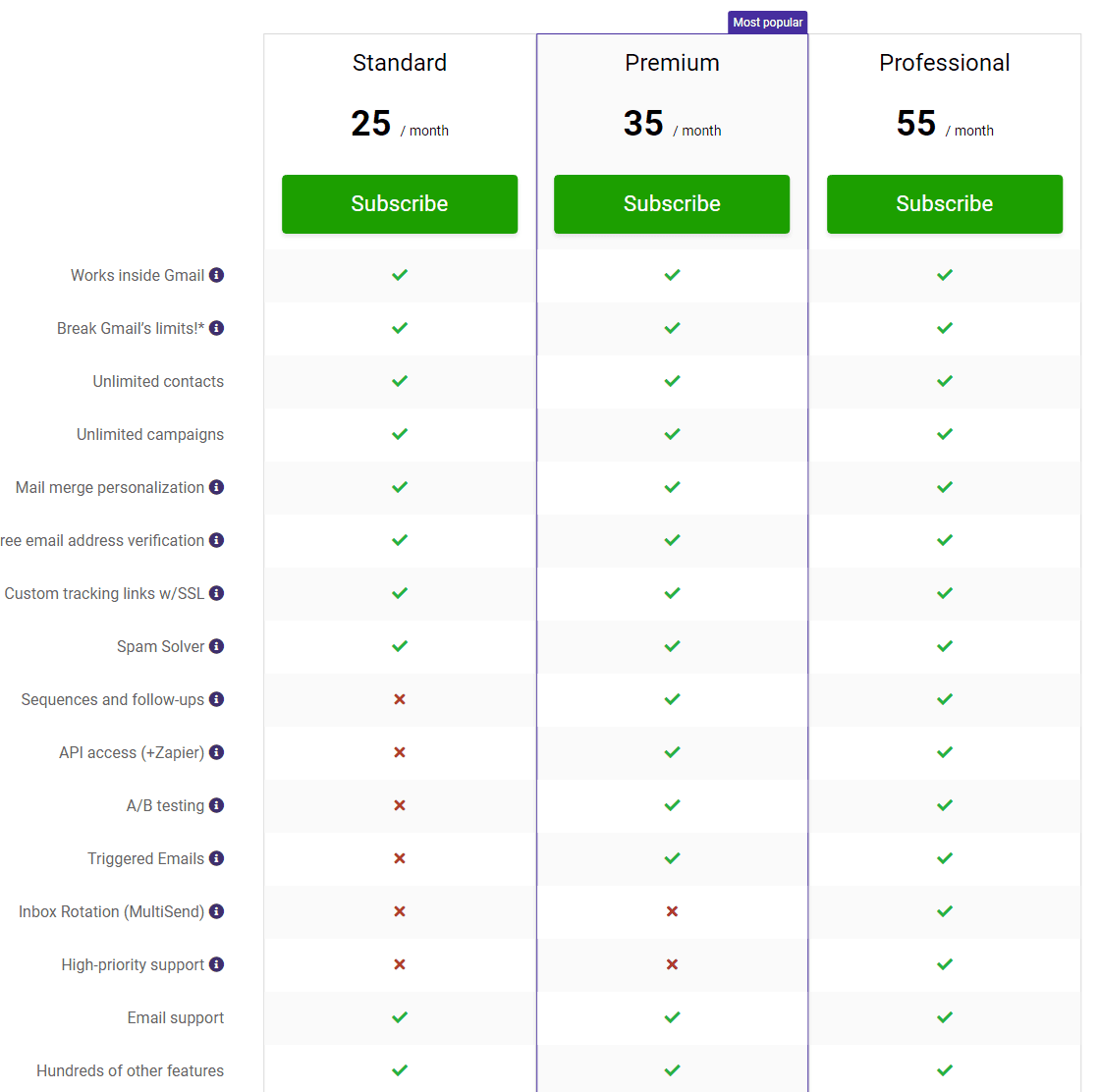Viewport: 1100px width, 1092px height.
Task: Click the green checkmark for Standard Email support
Action: (400, 1017)
